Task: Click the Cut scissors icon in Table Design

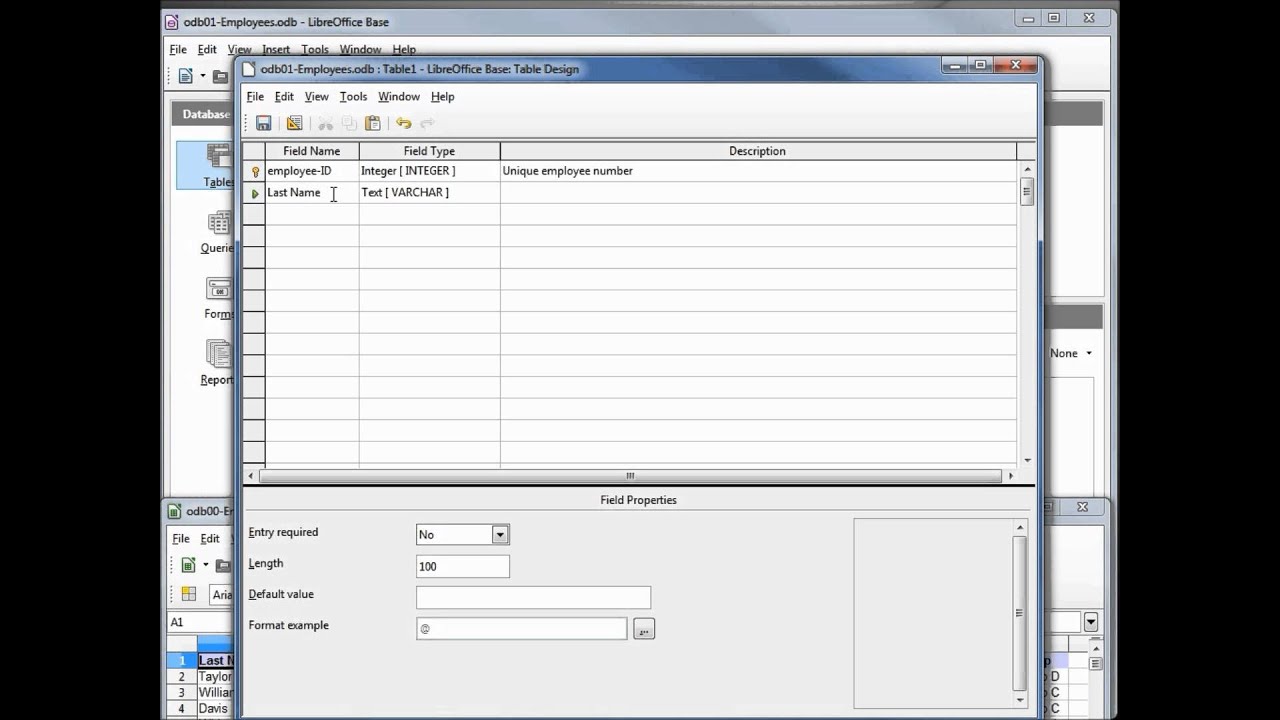Action: (x=325, y=123)
